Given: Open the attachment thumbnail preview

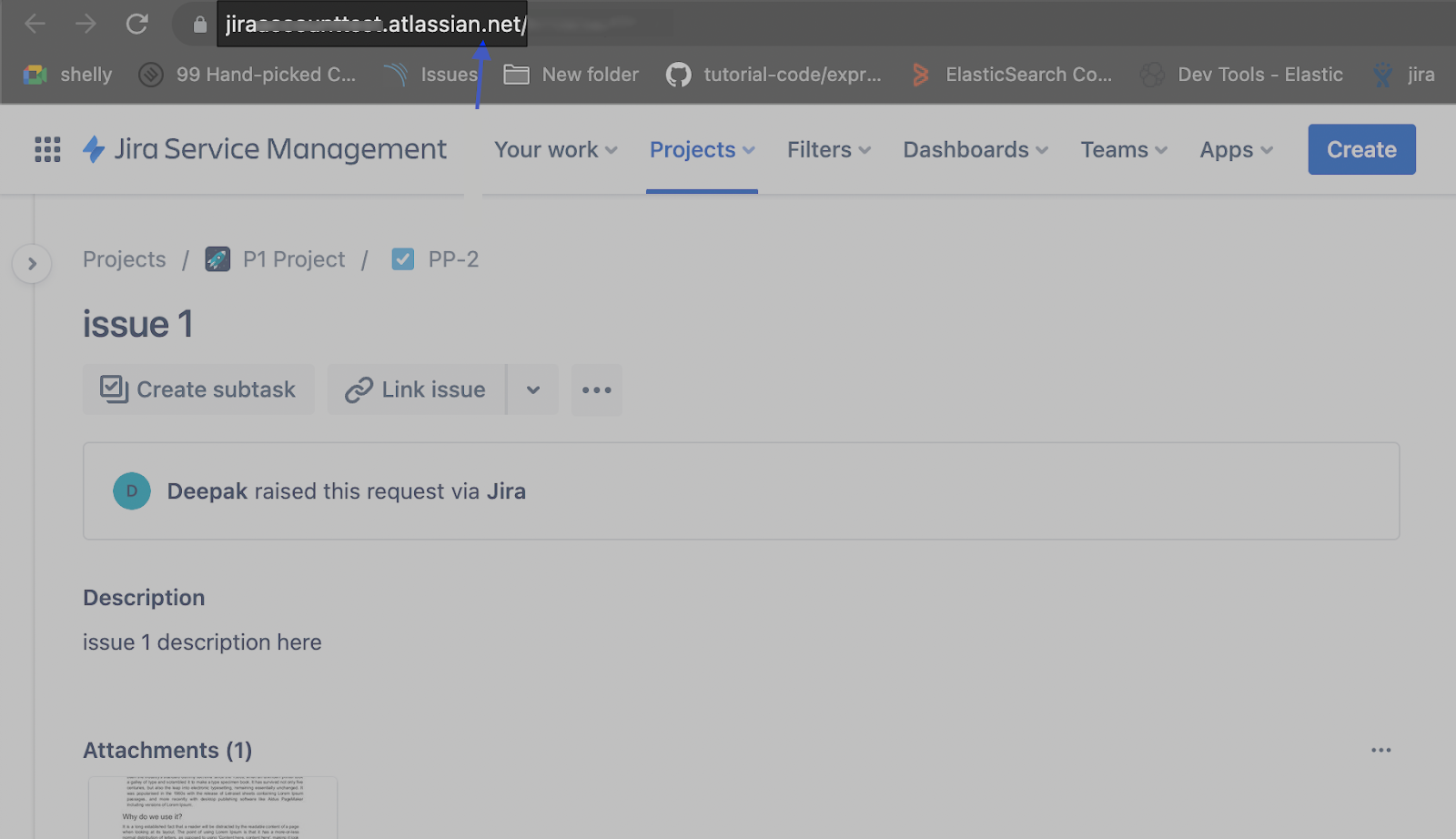Looking at the screenshot, I should tap(213, 808).
